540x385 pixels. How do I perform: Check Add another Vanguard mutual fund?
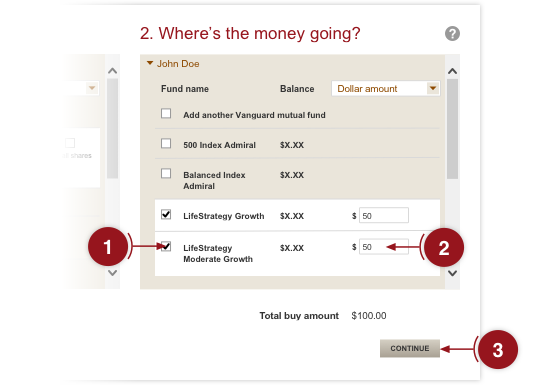coord(166,114)
